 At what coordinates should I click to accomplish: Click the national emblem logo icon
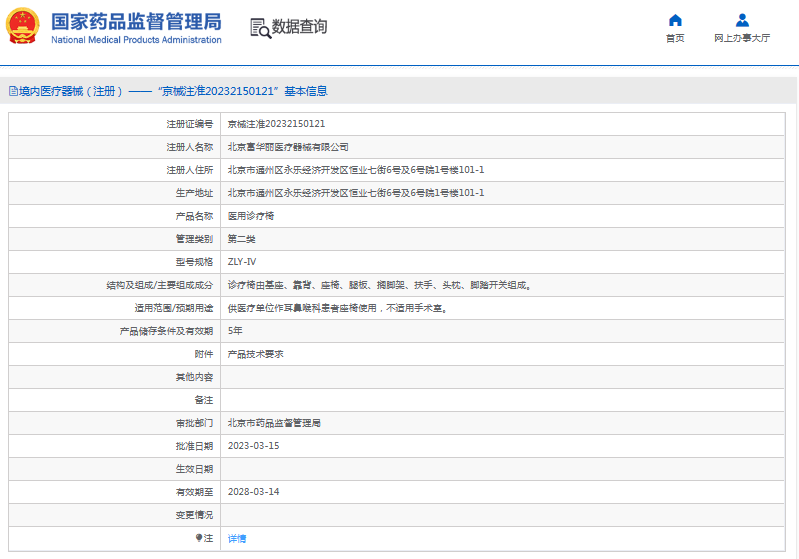pos(24,27)
